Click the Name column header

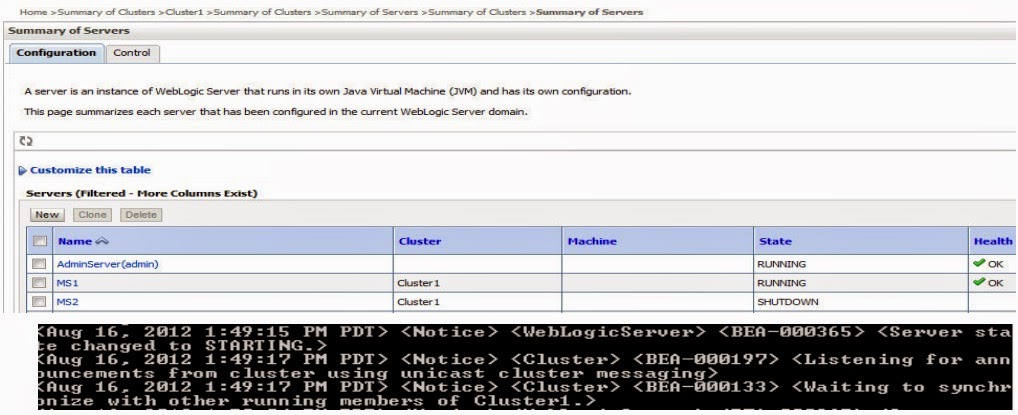pos(75,241)
